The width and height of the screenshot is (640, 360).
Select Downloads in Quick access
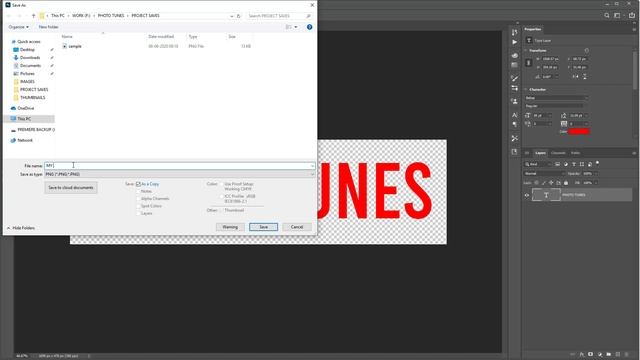point(30,58)
